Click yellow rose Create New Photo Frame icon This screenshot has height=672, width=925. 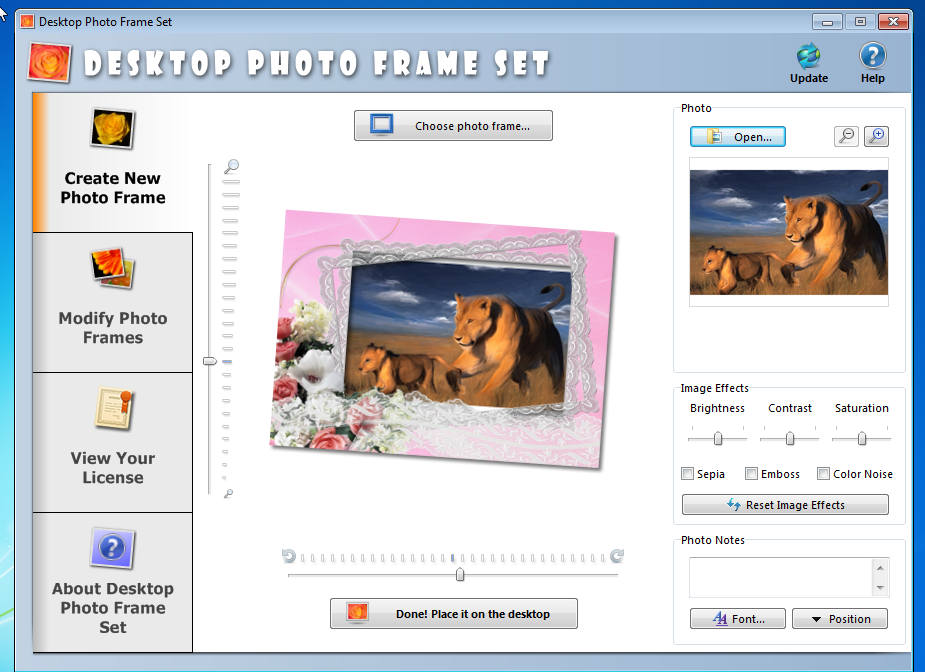coord(113,128)
